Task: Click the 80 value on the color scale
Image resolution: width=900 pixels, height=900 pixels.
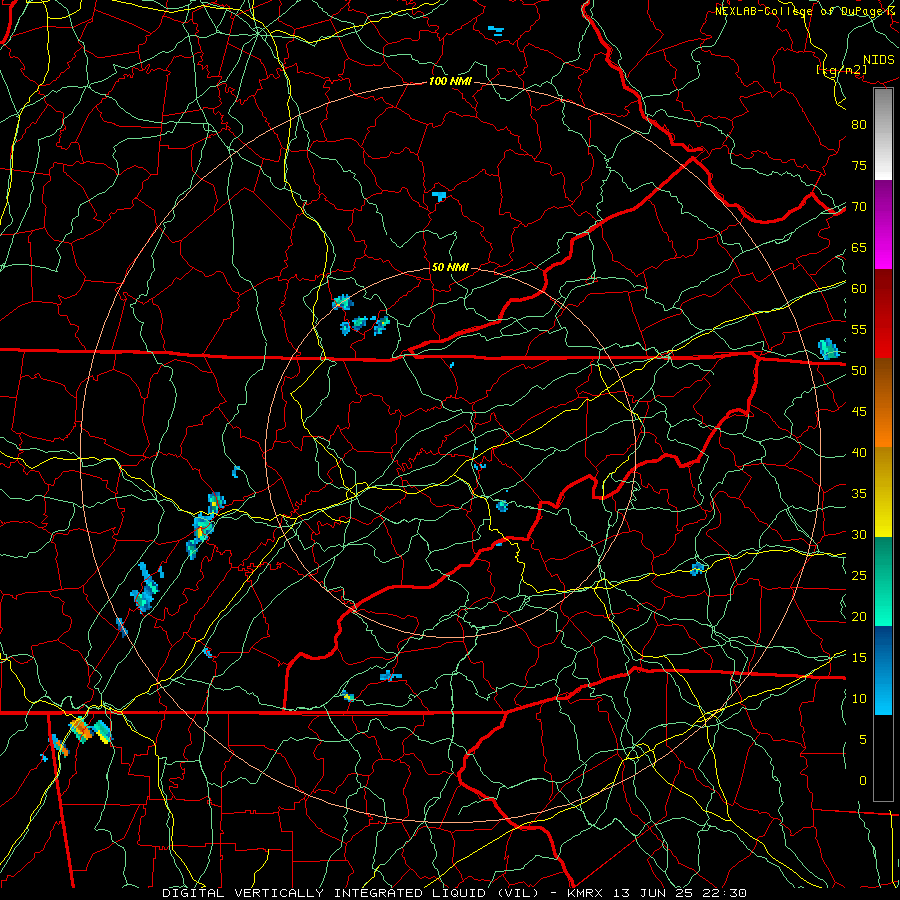Action: tap(859, 125)
